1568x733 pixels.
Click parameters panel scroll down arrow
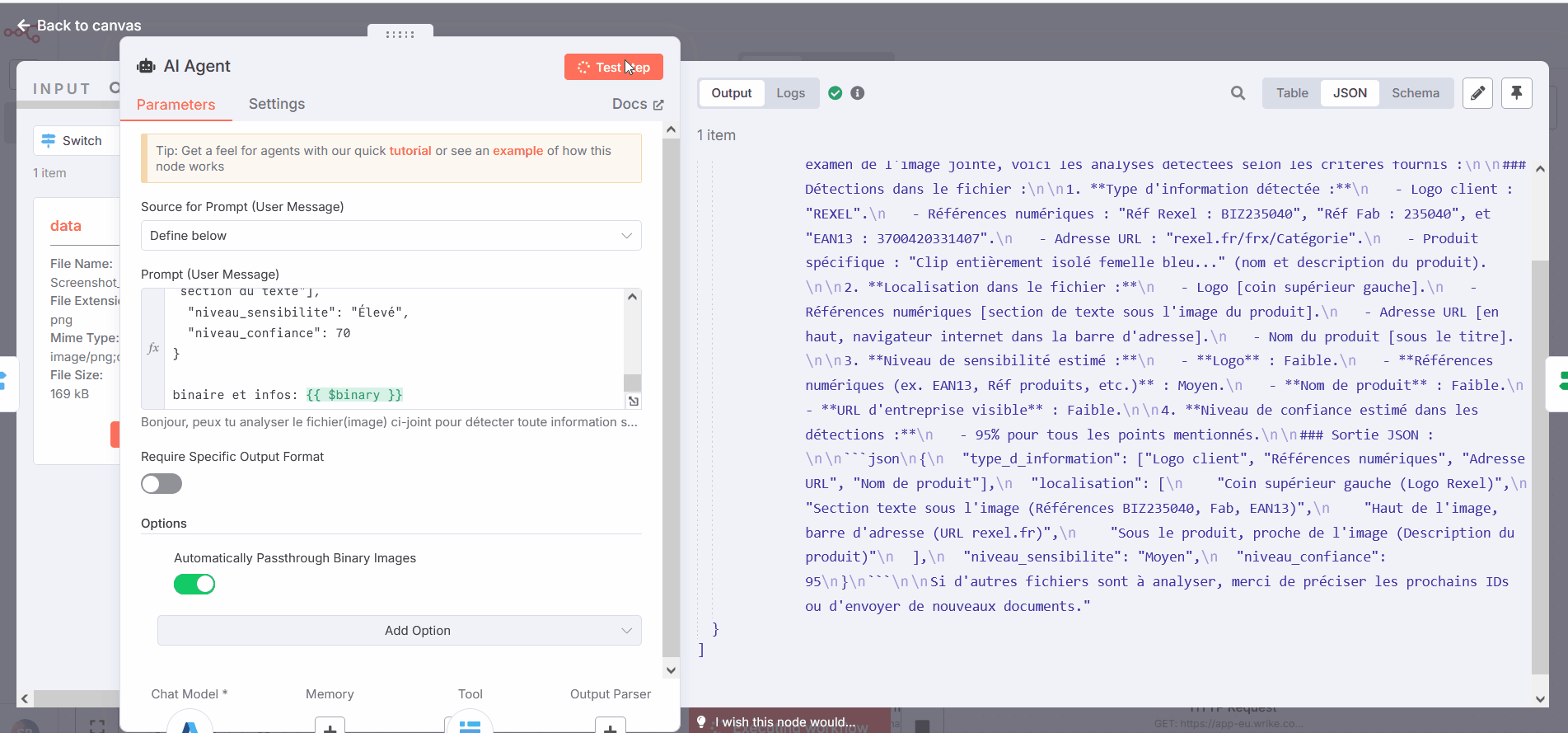click(x=671, y=670)
